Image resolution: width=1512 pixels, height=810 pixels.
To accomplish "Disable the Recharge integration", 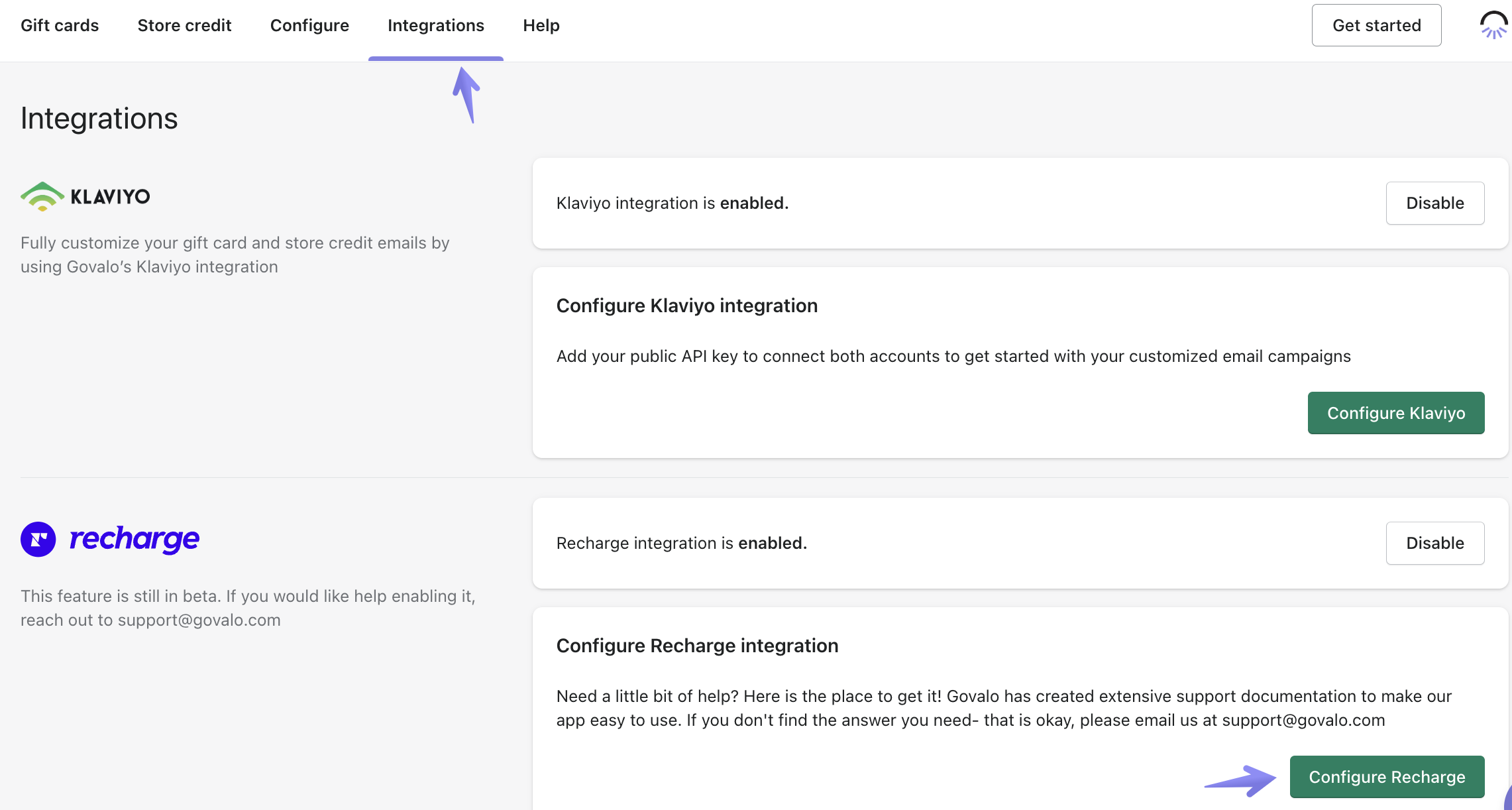I will click(1434, 544).
